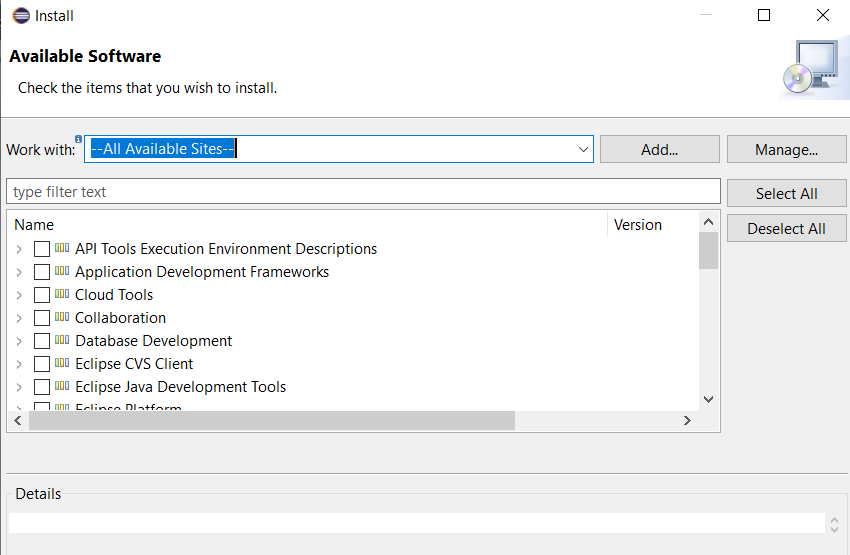Expand Application Development Frameworks node
The width and height of the screenshot is (850, 555).
[x=19, y=272]
